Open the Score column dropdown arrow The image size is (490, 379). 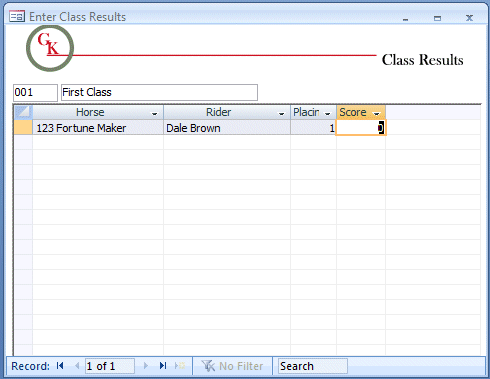point(377,114)
